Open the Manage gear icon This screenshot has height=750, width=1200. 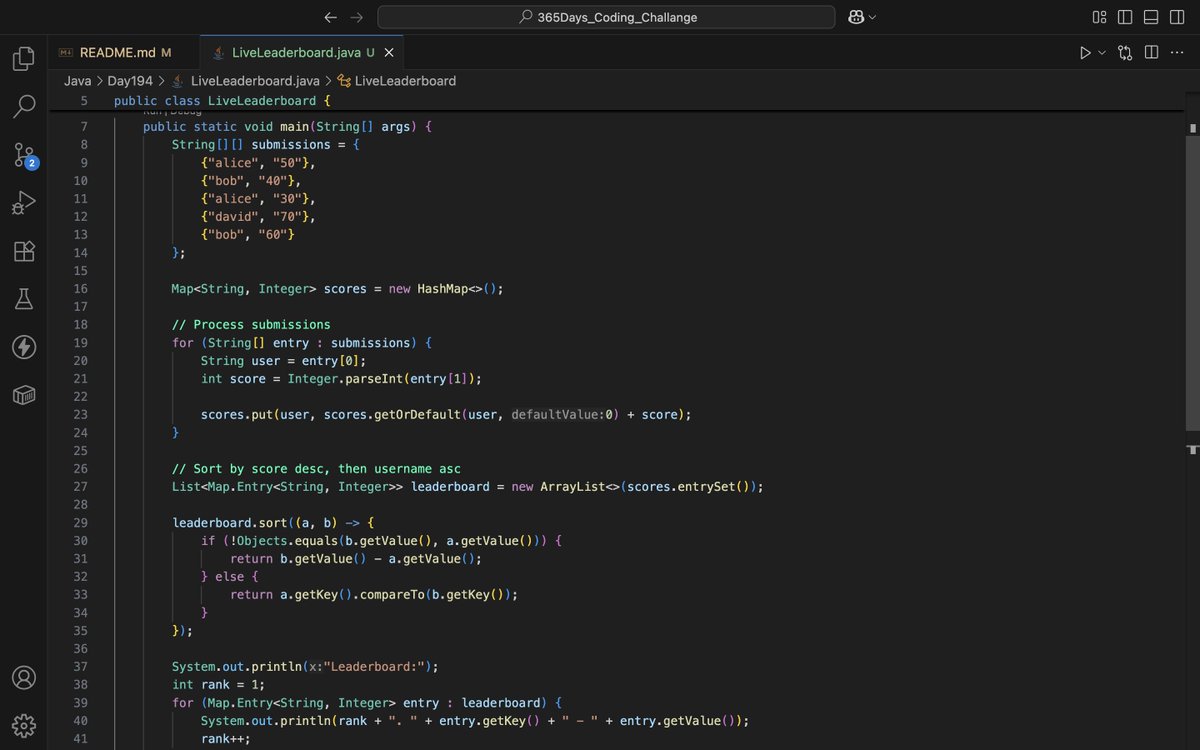click(x=24, y=725)
